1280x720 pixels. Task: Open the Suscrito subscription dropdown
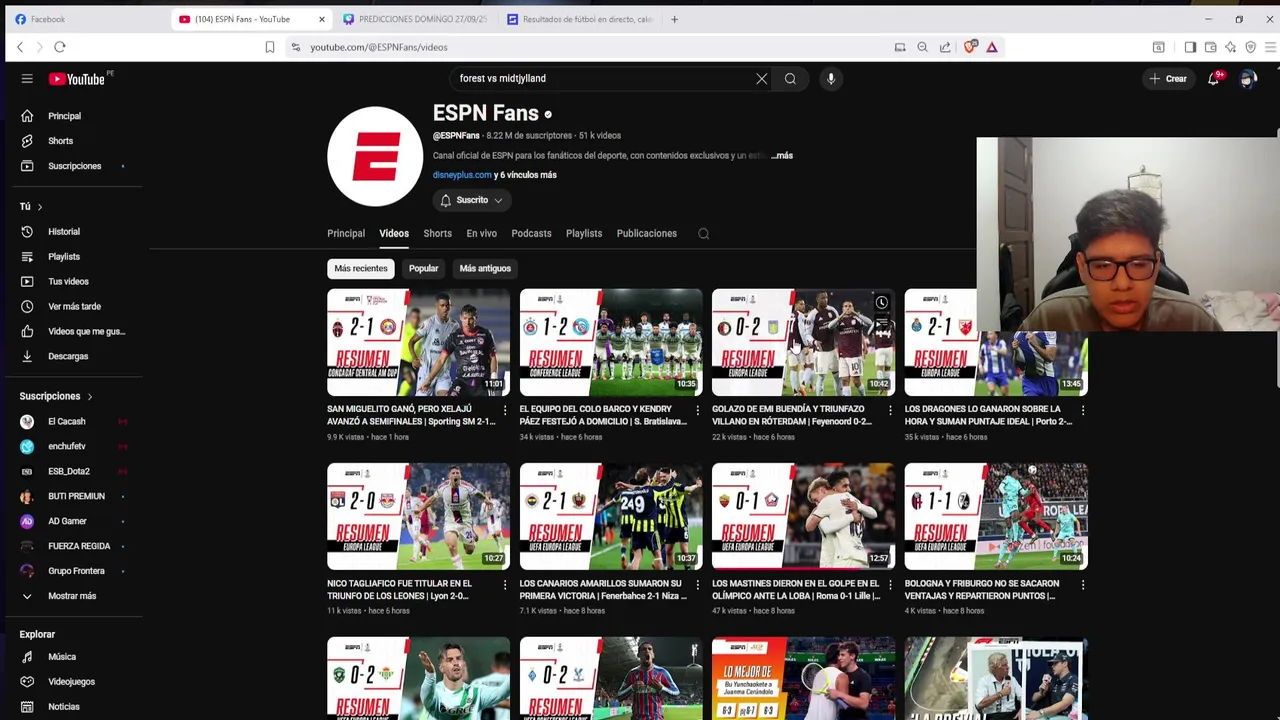click(472, 200)
